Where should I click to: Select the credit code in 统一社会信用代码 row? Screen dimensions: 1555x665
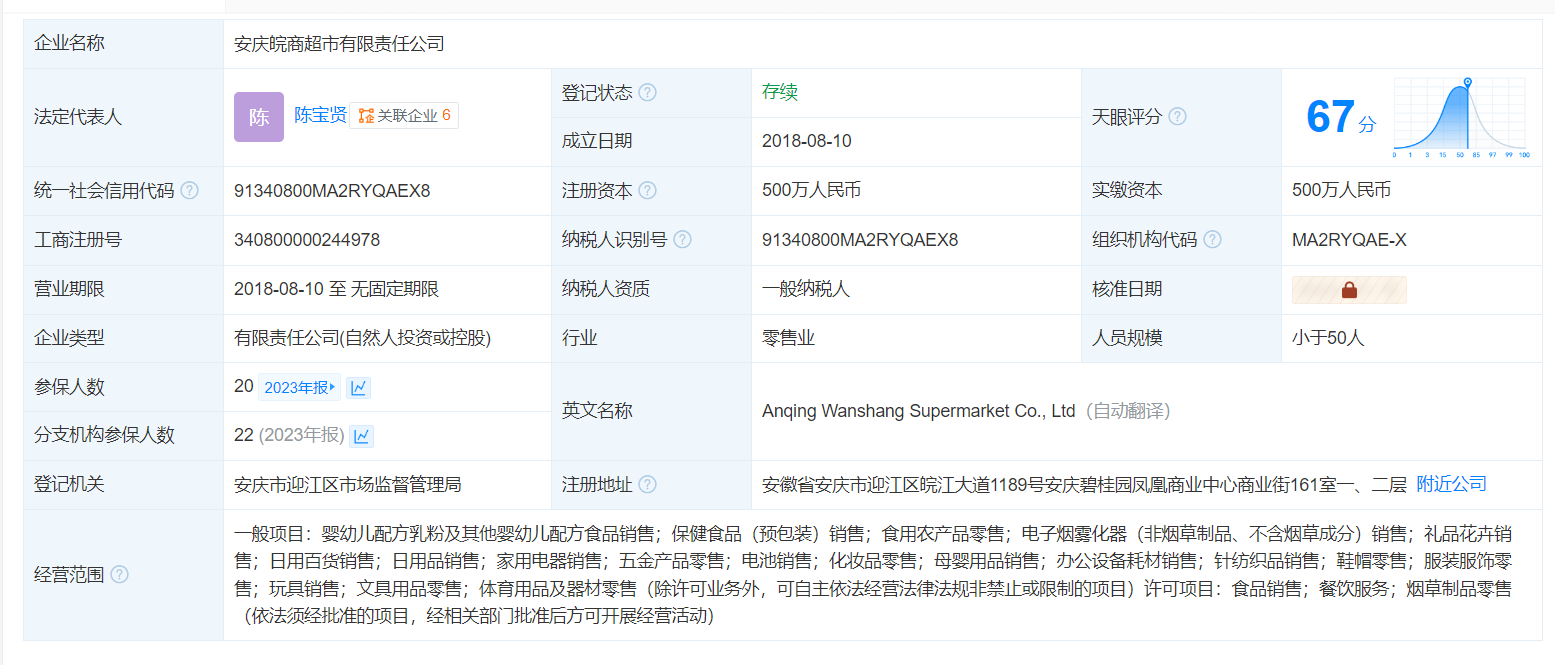coord(332,190)
